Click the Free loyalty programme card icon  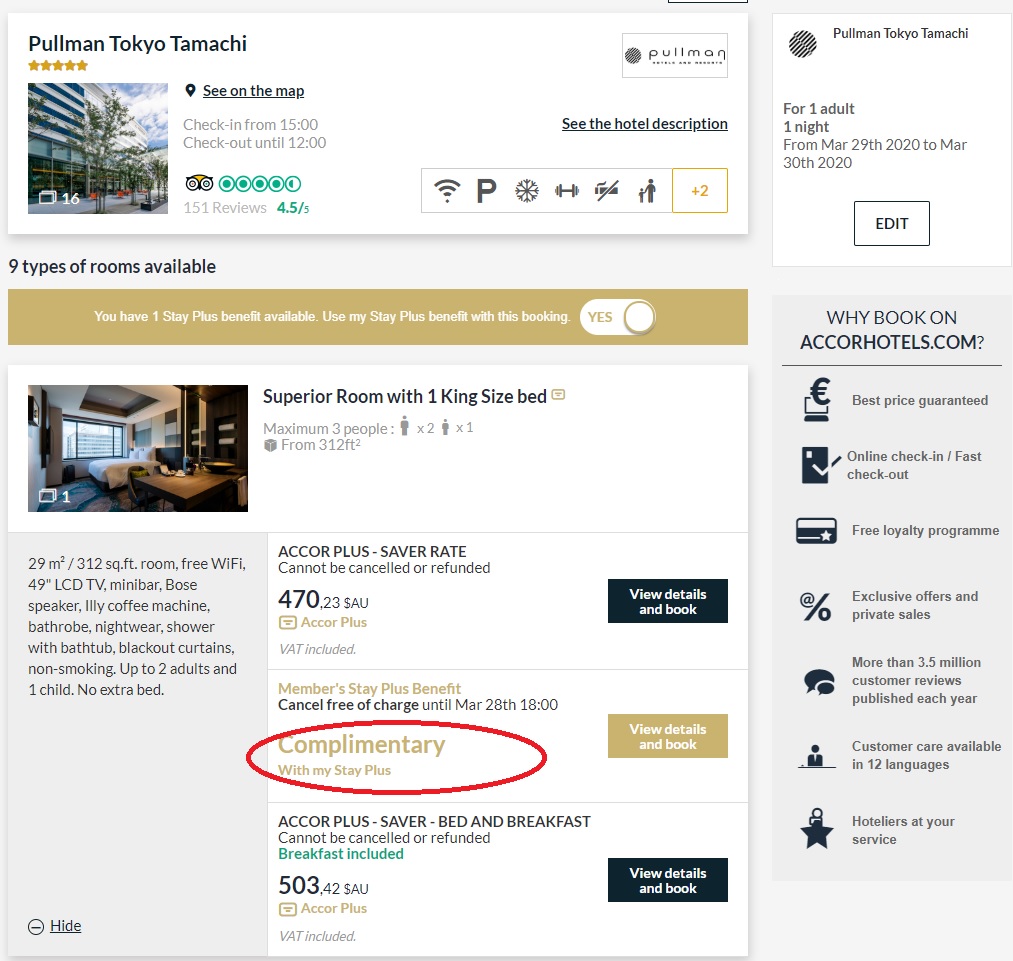[817, 531]
